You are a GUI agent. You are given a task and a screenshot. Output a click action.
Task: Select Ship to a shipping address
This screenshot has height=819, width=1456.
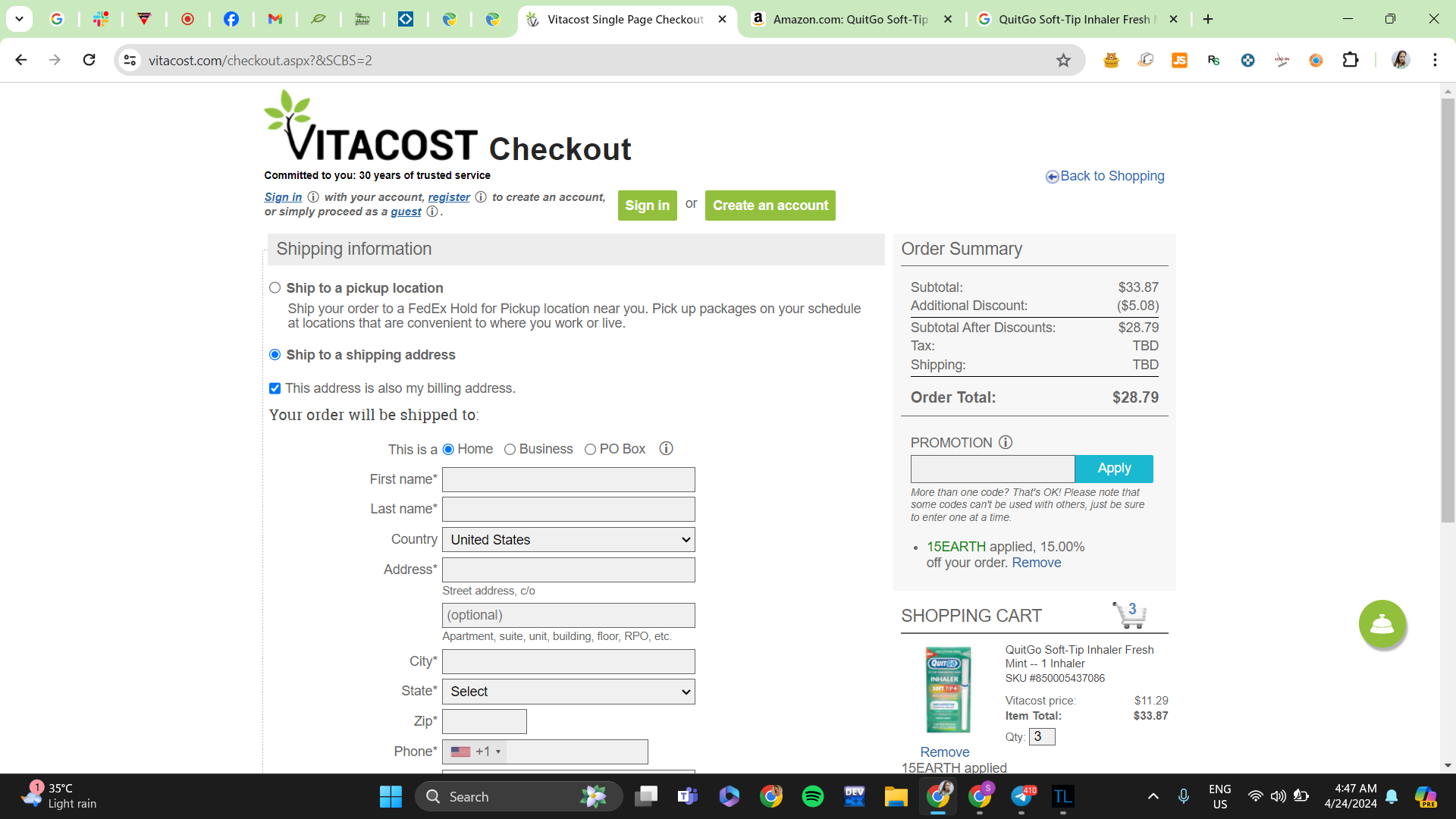point(275,355)
